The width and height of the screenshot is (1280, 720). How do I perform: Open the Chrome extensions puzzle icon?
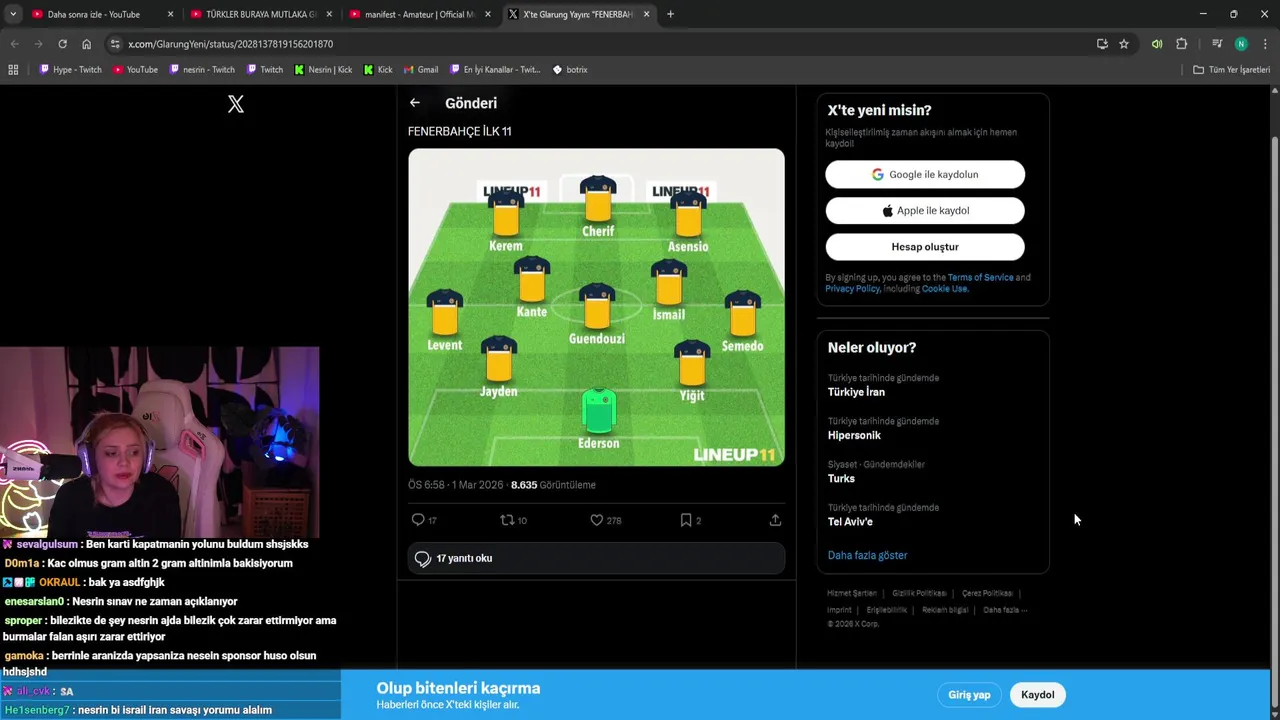(1181, 44)
